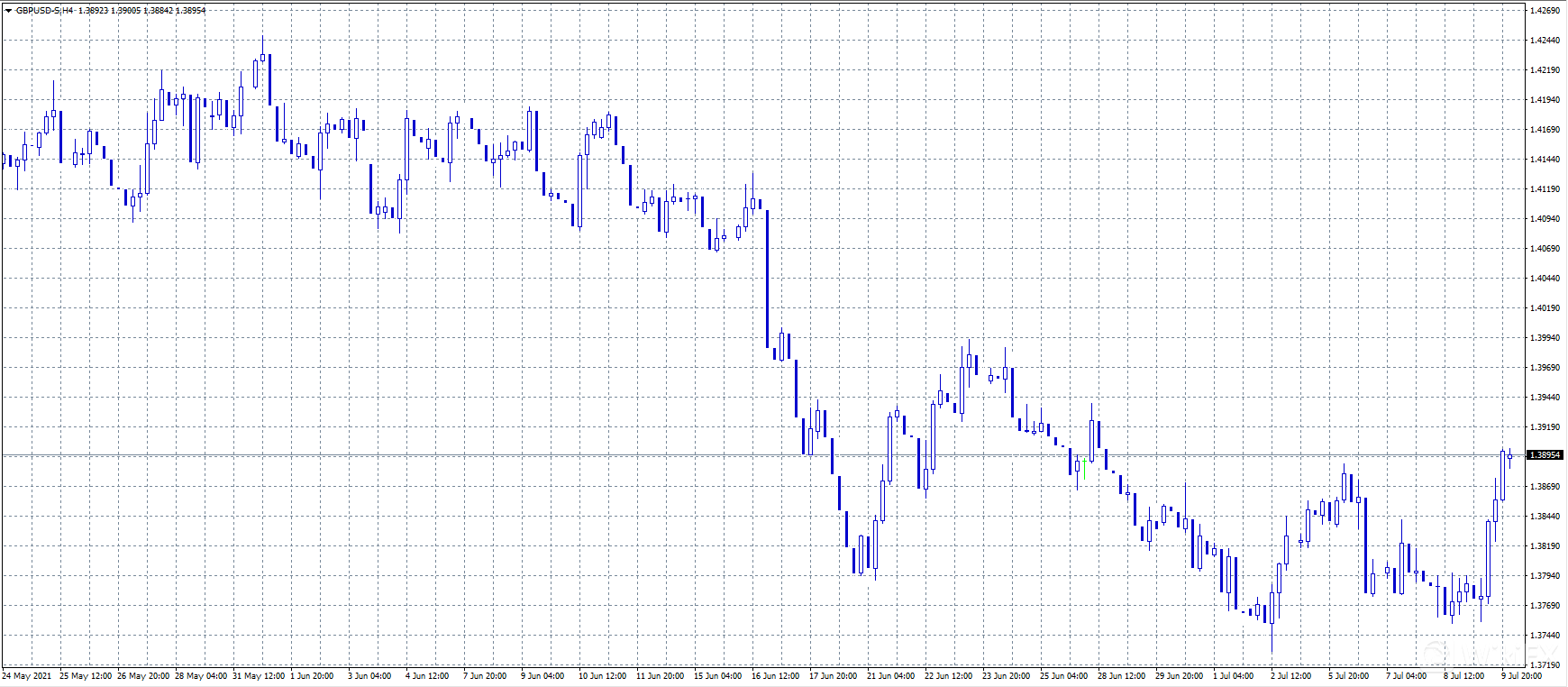Open the dropdown arrow beside GBPUSD-S
This screenshot has height=687, width=1568.
(x=8, y=11)
